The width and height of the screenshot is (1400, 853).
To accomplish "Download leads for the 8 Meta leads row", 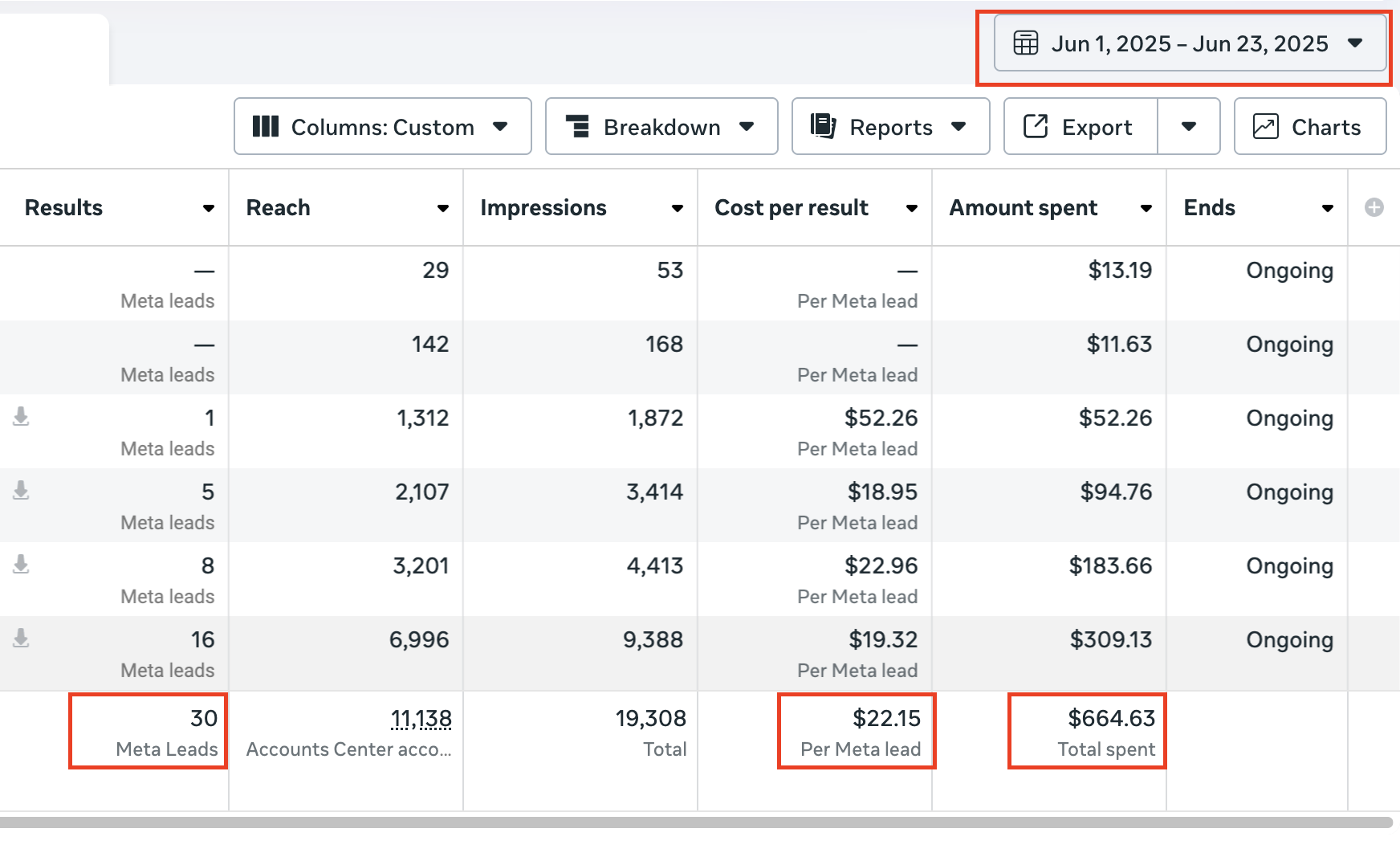I will click(22, 564).
